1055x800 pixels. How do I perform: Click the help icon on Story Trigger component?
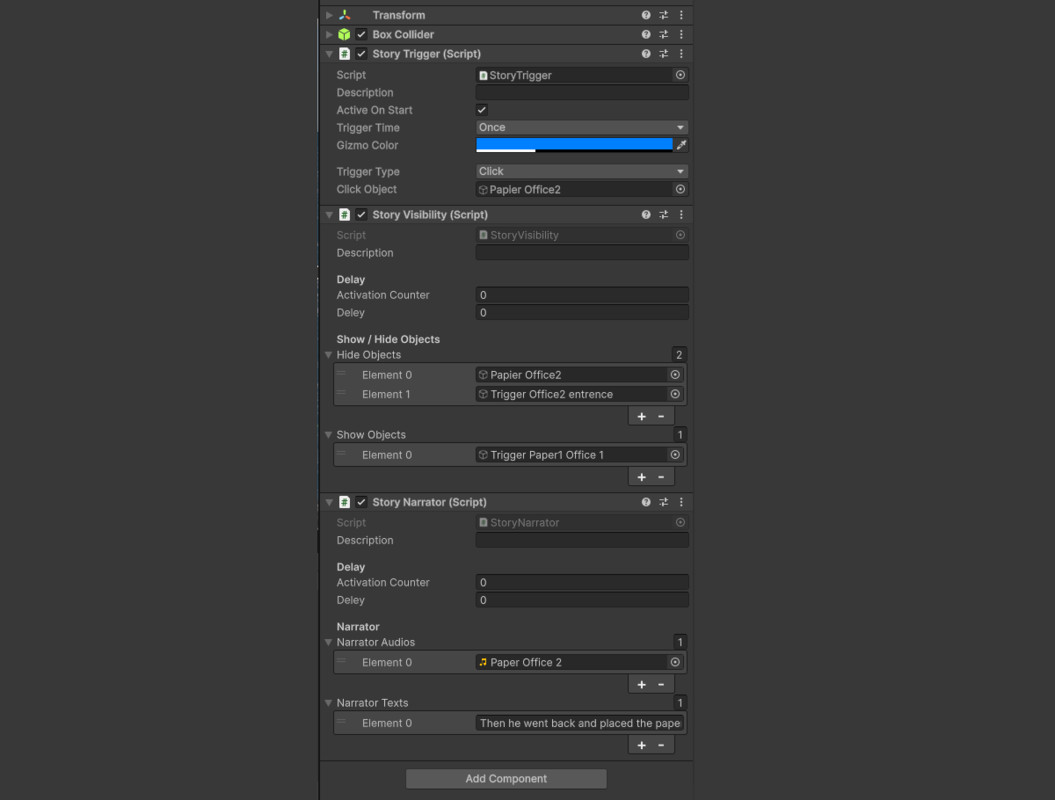coord(645,53)
